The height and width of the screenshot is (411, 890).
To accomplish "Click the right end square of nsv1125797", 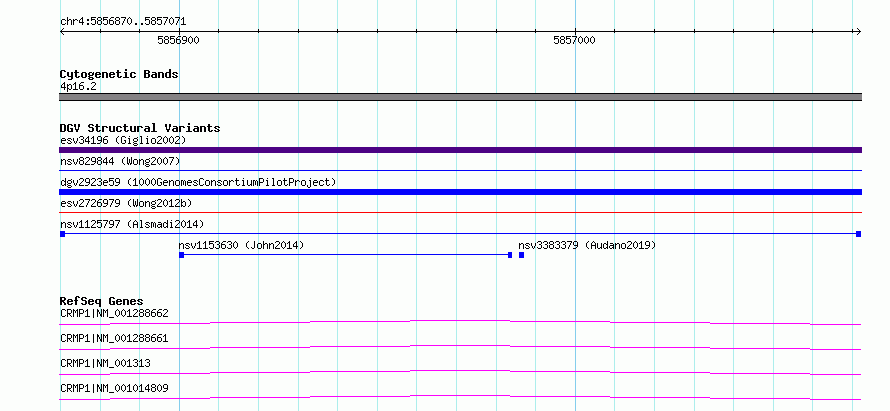I will coord(859,234).
